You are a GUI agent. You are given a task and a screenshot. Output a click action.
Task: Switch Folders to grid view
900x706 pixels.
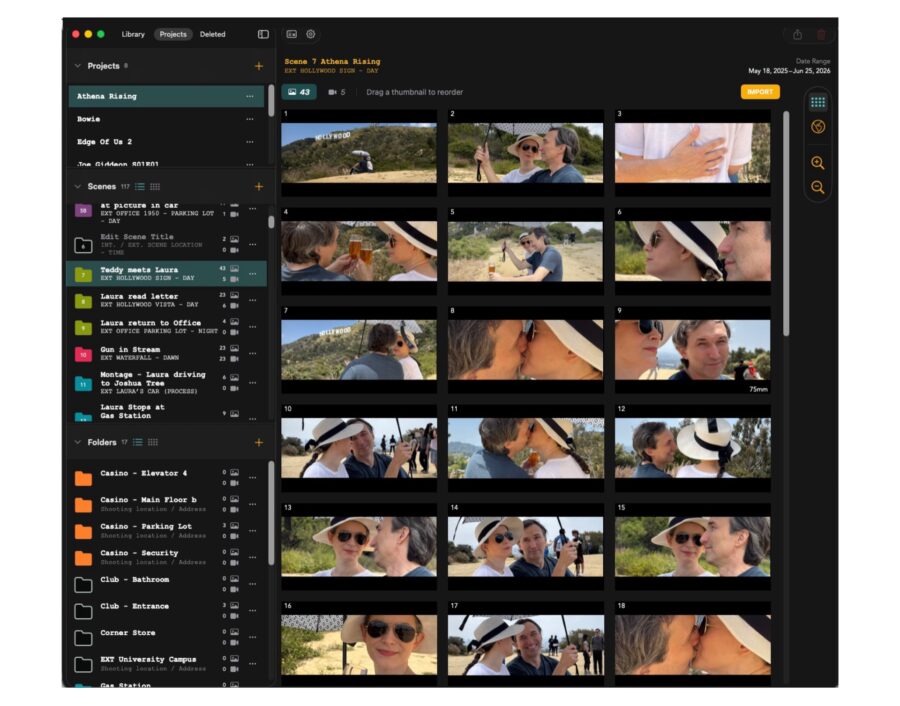tap(153, 443)
